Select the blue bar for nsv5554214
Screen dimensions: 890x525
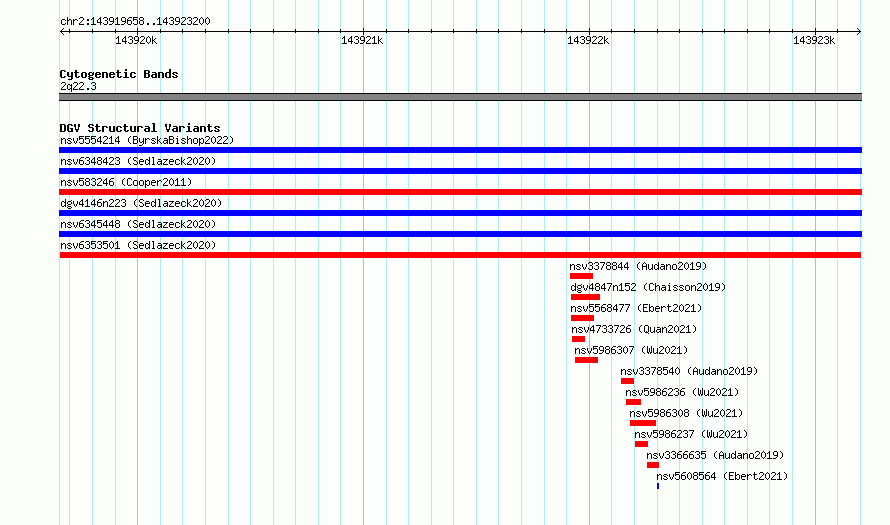[460, 150]
